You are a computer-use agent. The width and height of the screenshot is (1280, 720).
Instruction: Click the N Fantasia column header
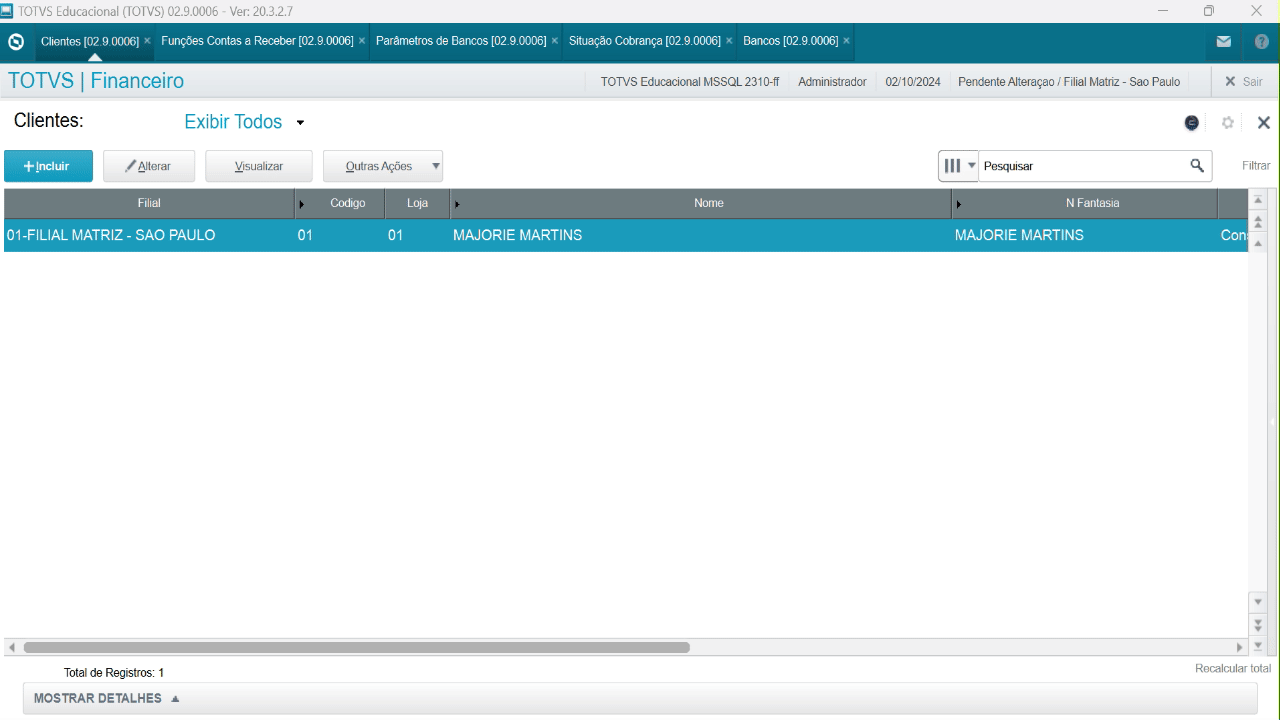point(1092,203)
